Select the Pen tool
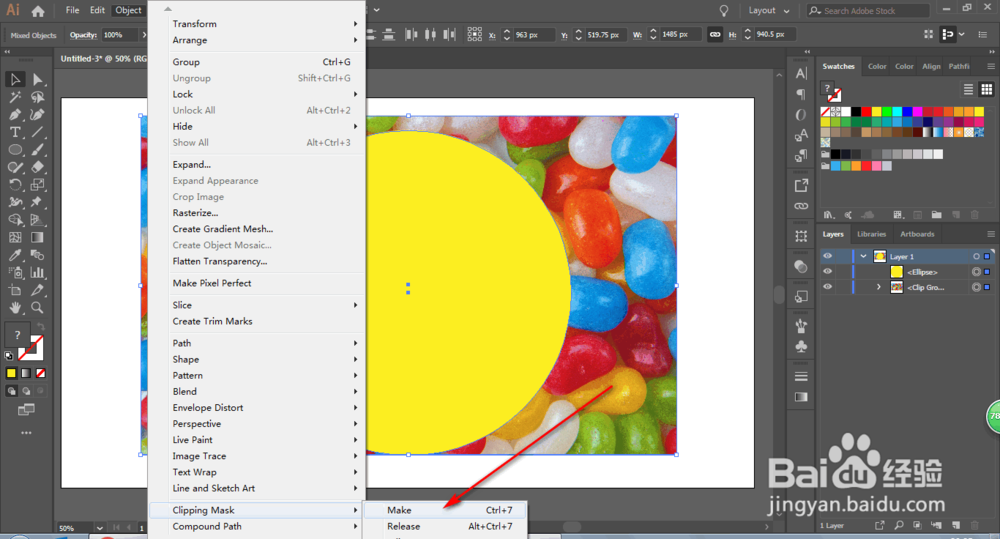Screen dimensions: 1000x539 15,115
